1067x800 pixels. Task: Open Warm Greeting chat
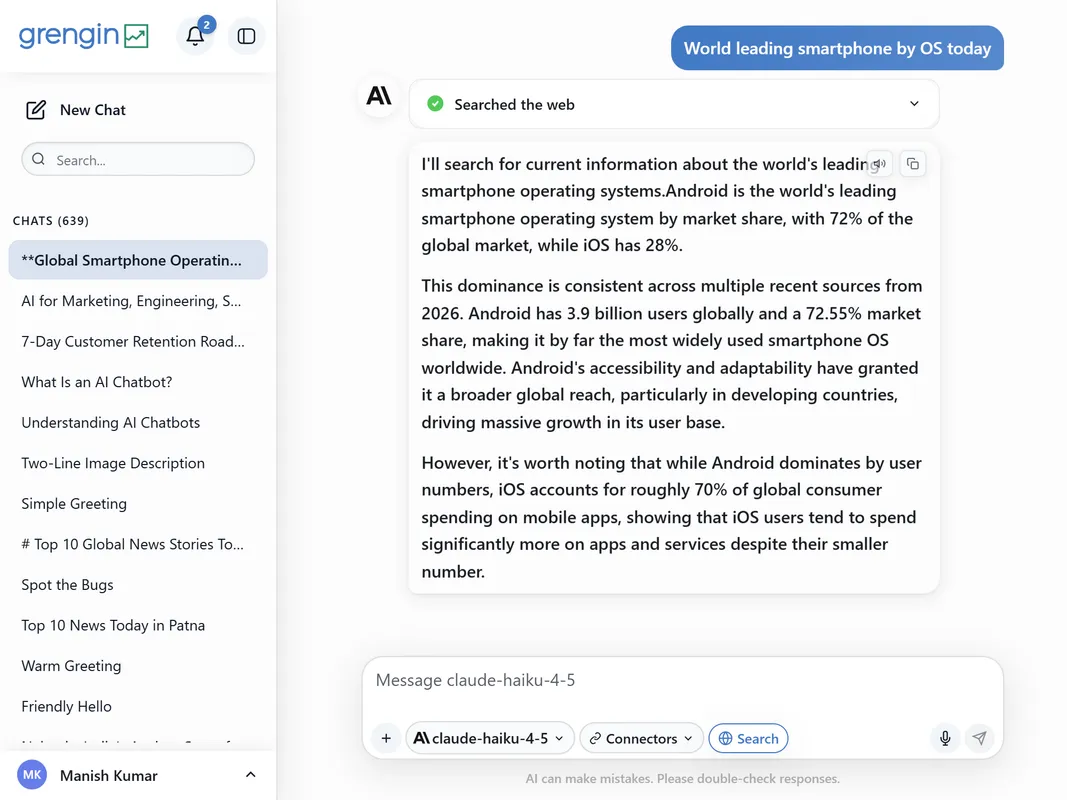tap(138, 666)
